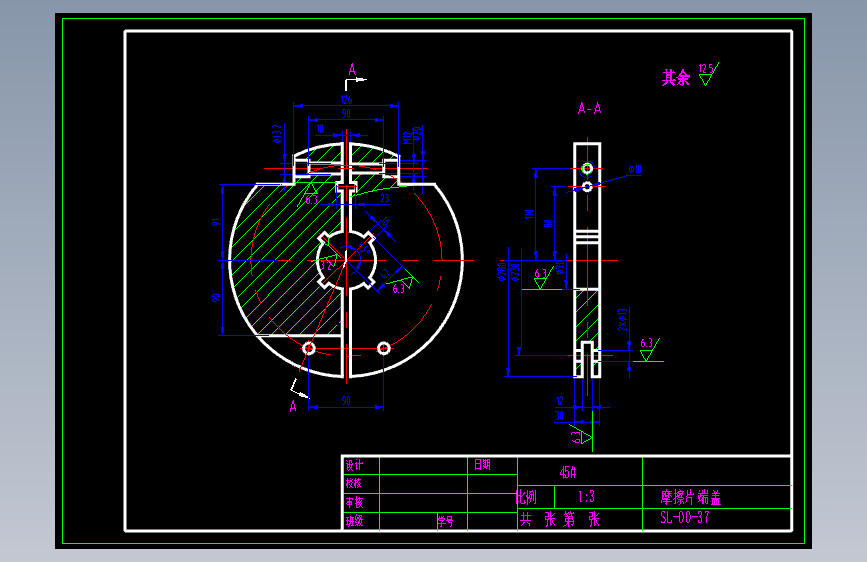The width and height of the screenshot is (867, 562).
Task: Select the '班级' title block cell
Action: (354, 521)
